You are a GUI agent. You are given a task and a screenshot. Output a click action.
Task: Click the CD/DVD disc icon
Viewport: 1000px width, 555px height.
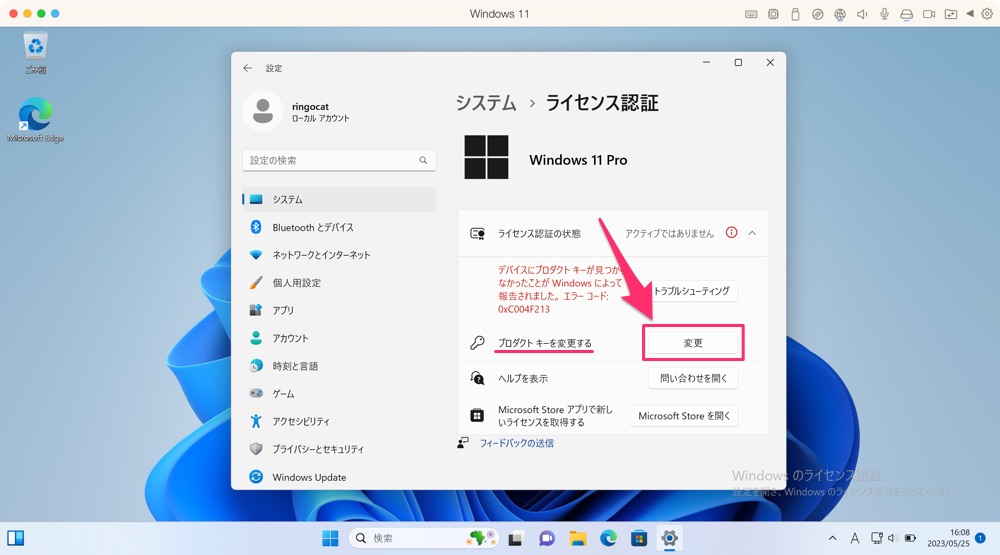click(x=818, y=14)
